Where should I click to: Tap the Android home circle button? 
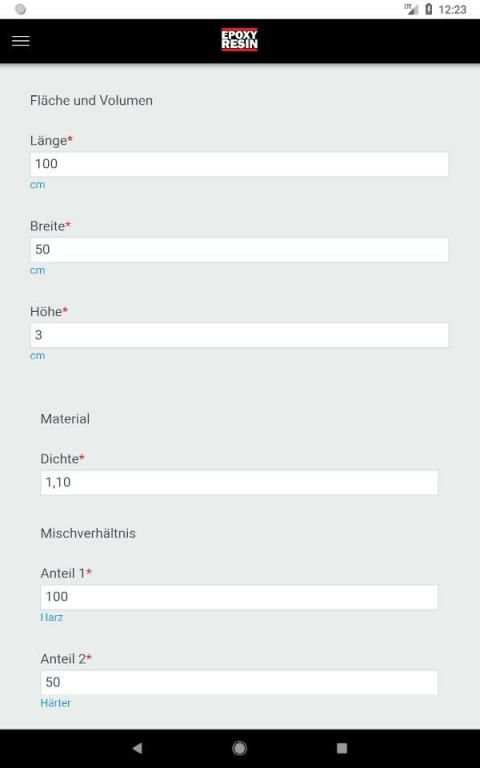240,748
